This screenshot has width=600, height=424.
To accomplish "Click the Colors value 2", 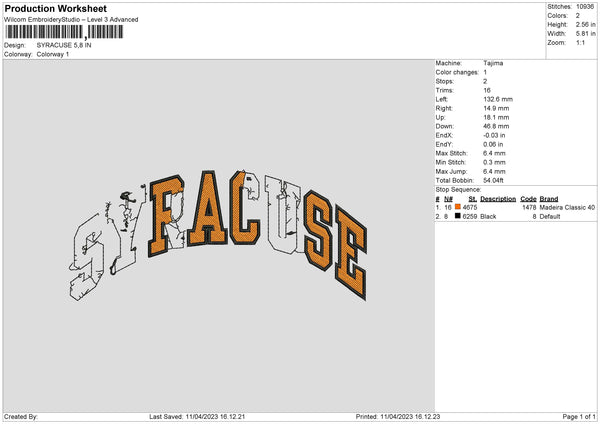I will coord(578,16).
